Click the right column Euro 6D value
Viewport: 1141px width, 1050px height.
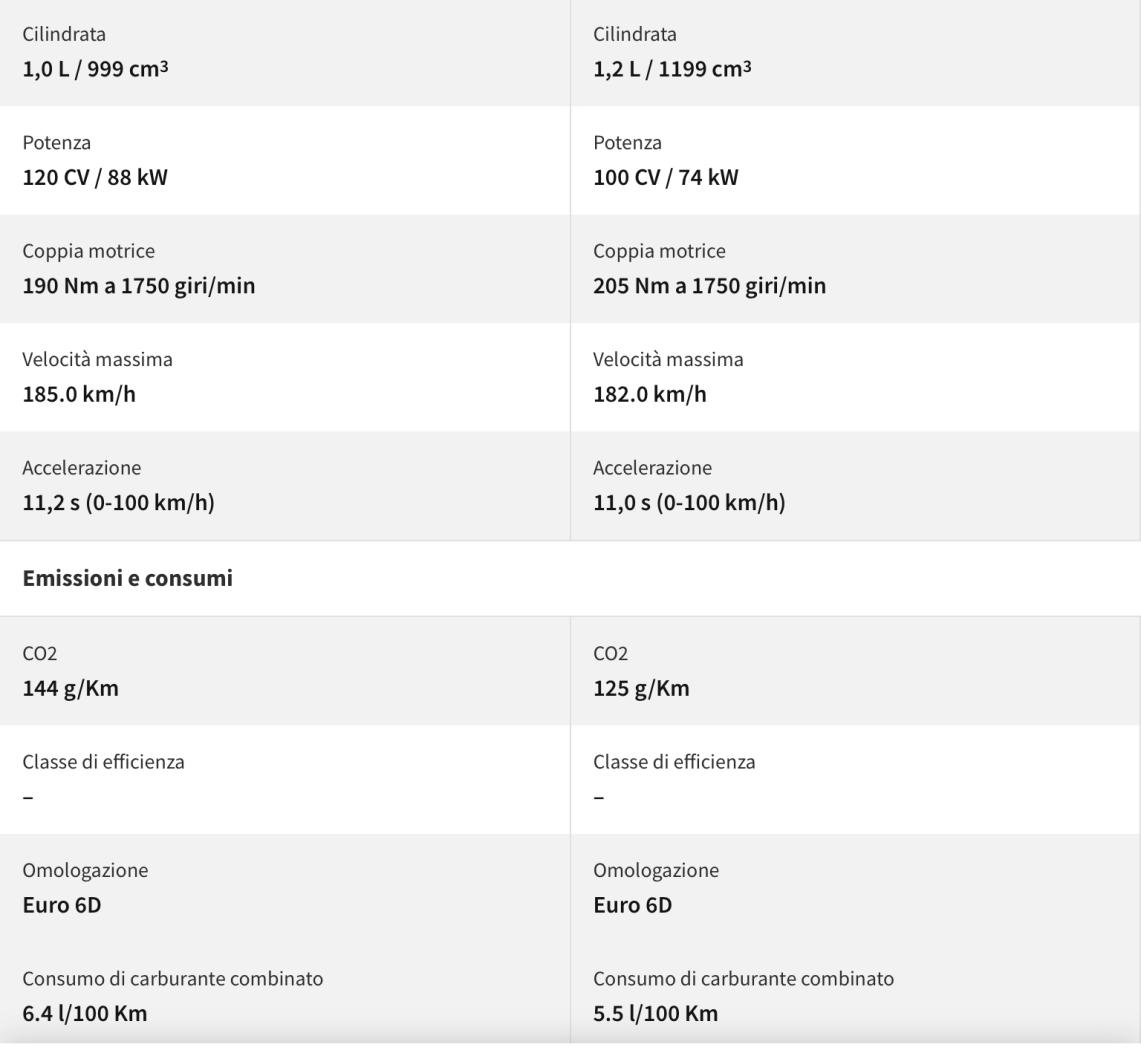[633, 905]
